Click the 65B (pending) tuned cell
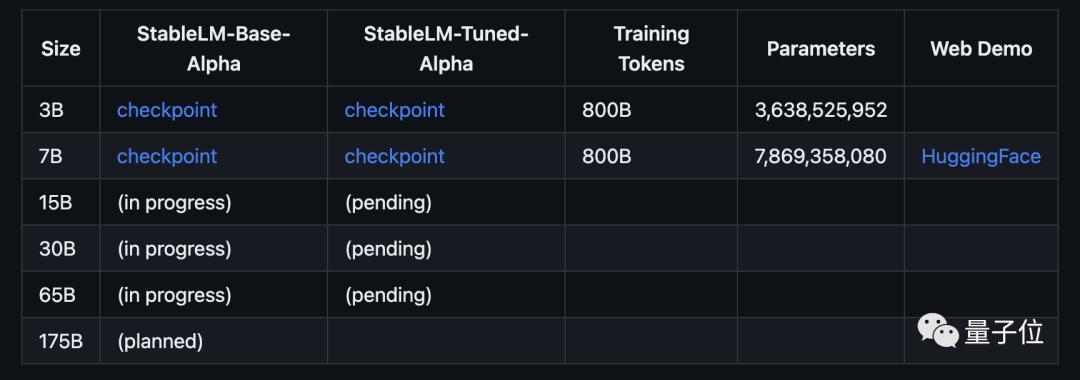 tap(446, 295)
